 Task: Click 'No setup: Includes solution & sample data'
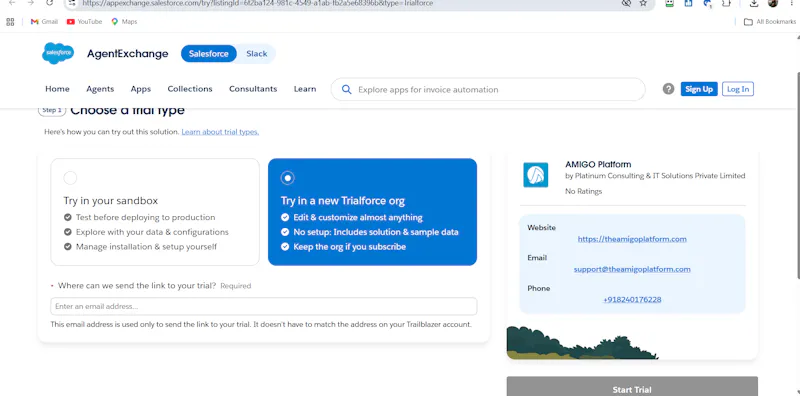click(376, 232)
